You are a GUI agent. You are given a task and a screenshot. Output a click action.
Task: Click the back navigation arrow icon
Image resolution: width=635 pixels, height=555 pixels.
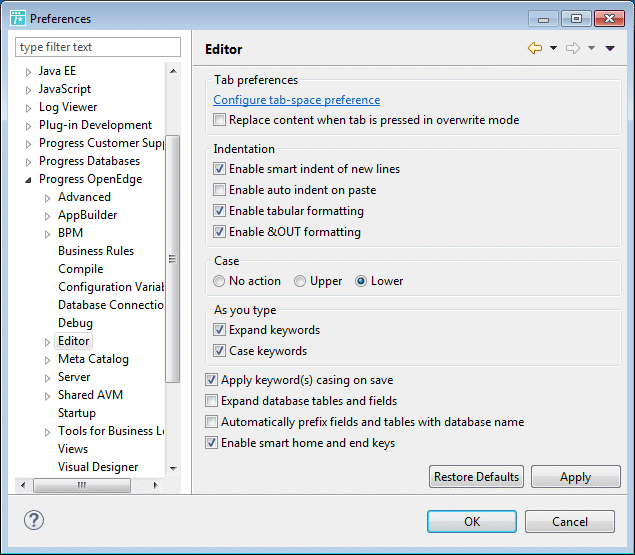[535, 48]
